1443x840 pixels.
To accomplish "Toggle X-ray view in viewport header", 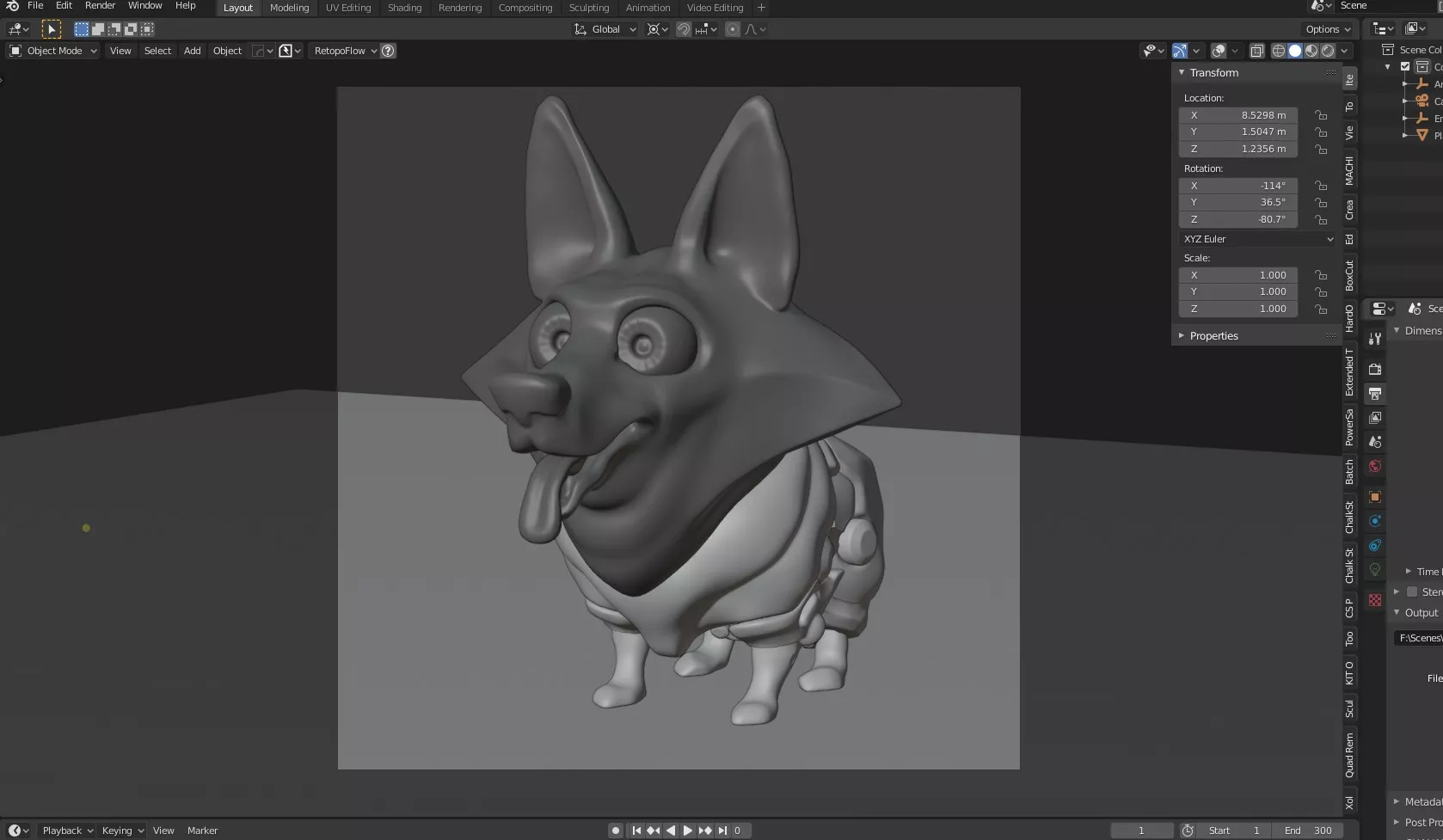I will pos(1256,51).
